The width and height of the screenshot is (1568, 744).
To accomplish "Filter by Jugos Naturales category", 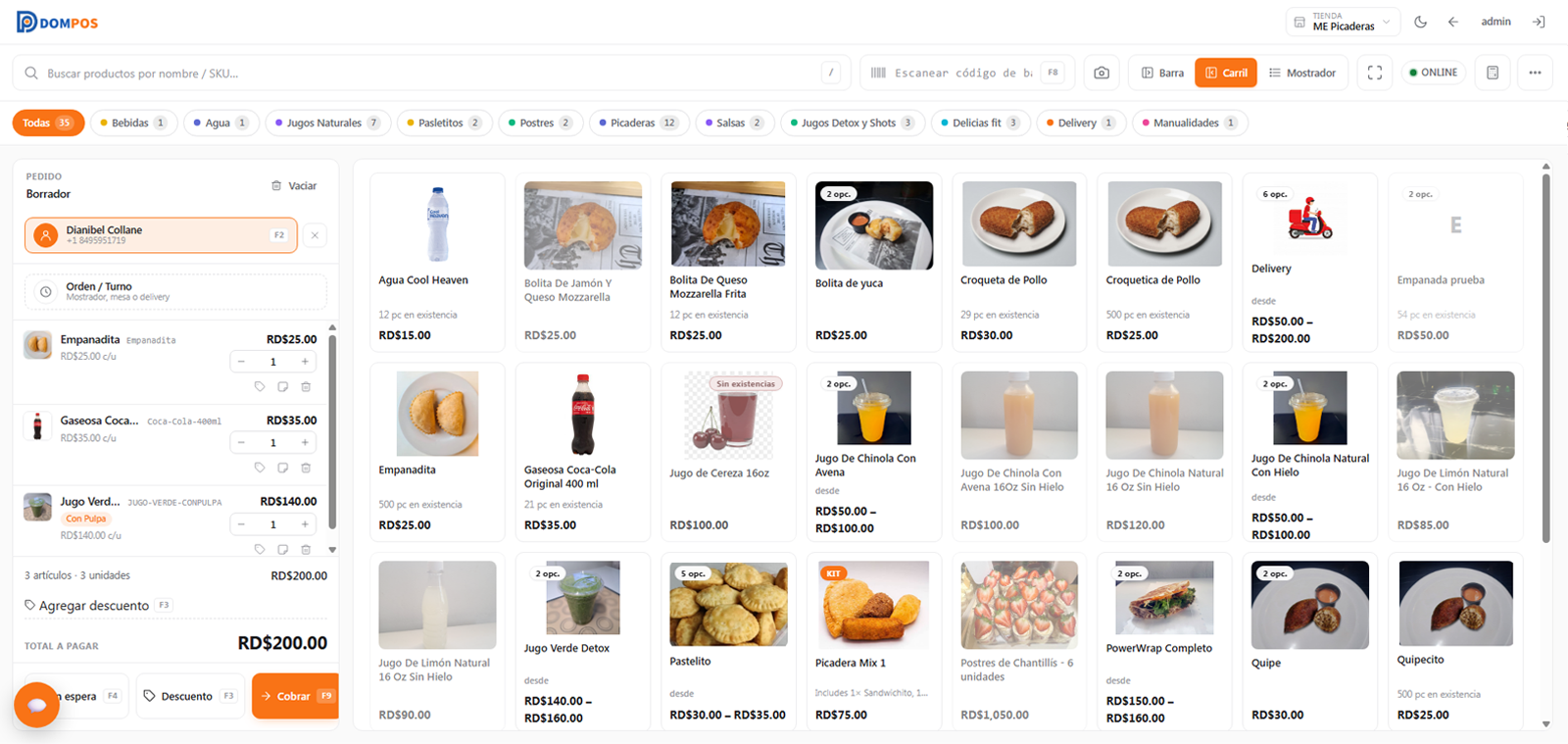I will (328, 123).
